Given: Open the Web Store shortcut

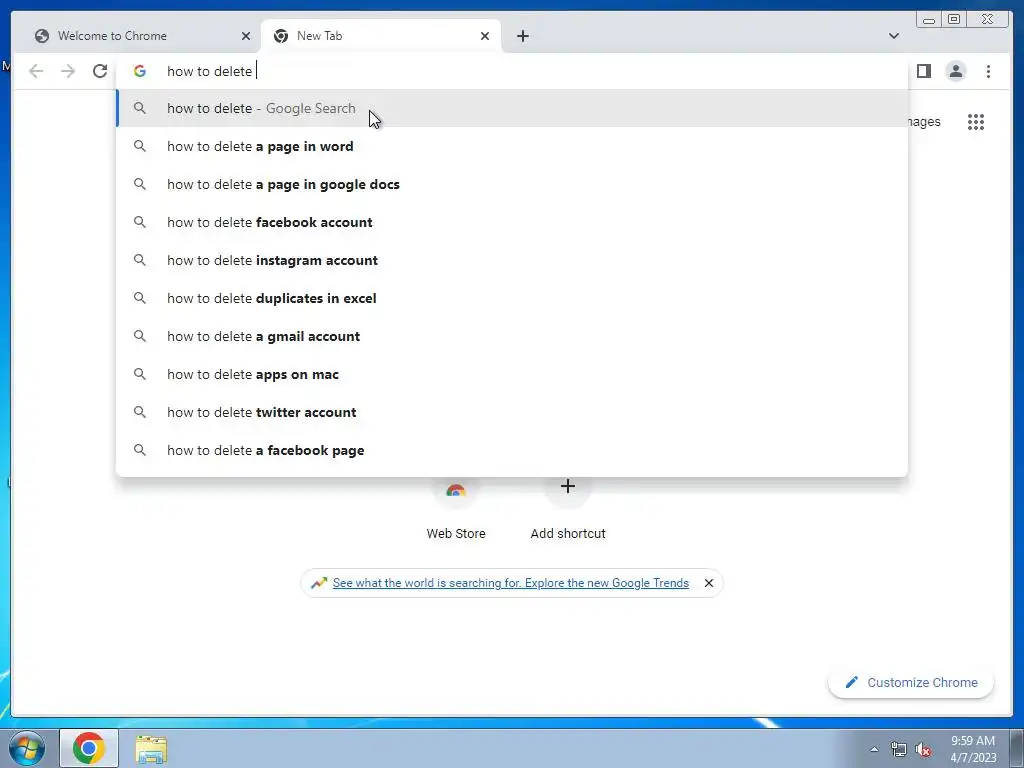Looking at the screenshot, I should (456, 509).
